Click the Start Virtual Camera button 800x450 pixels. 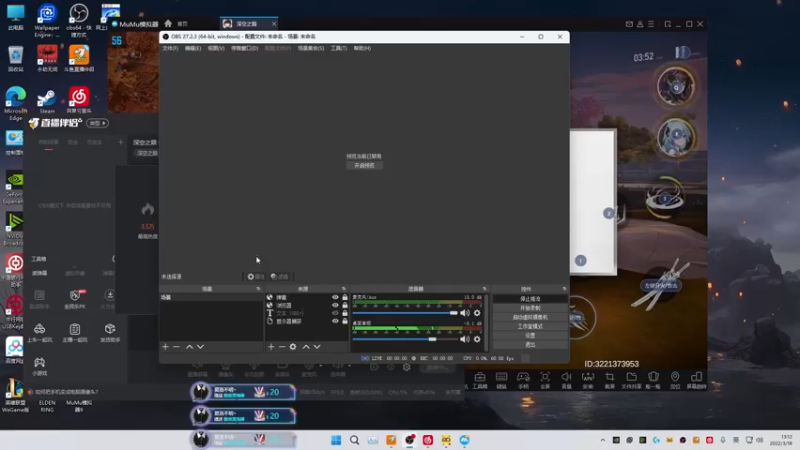530,317
